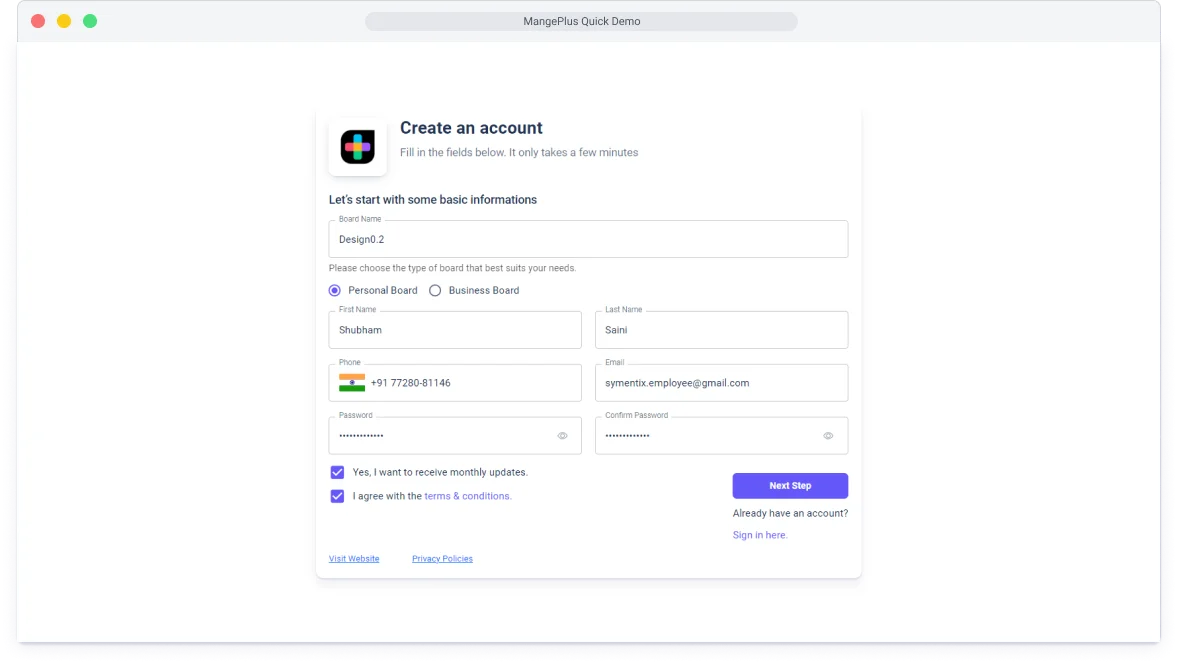The width and height of the screenshot is (1178, 664).
Task: Click the MangePlus app logo
Action: [357, 147]
